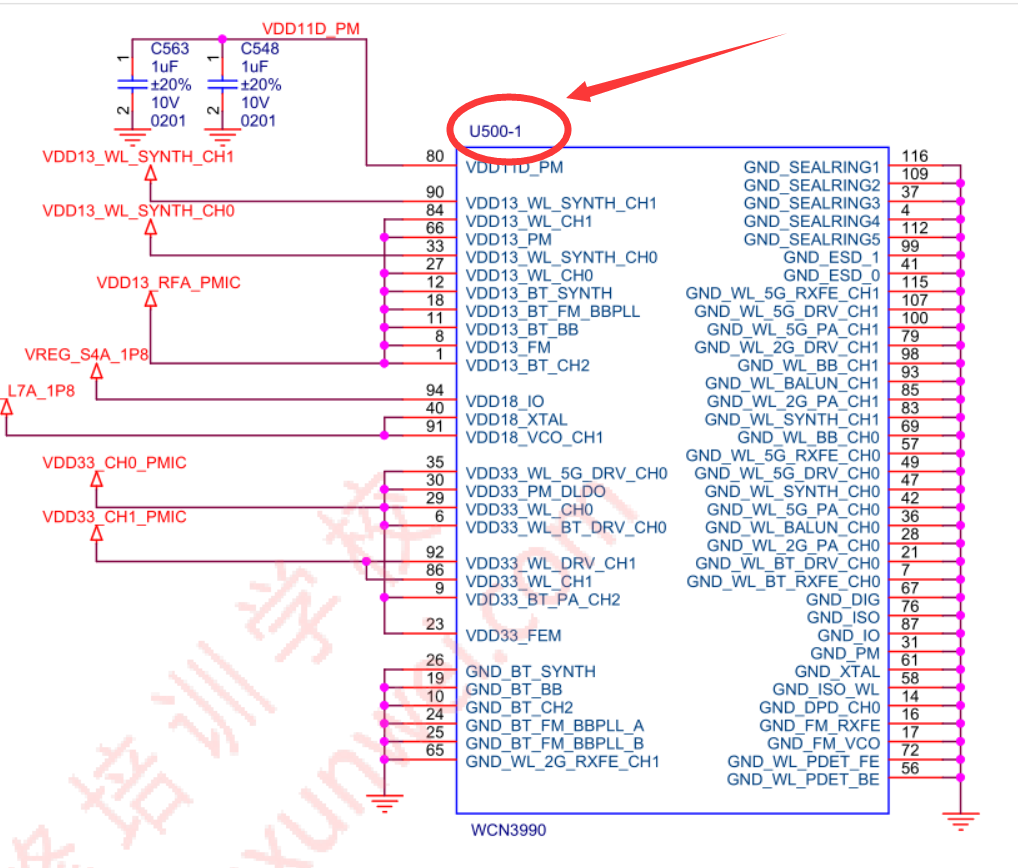The width and height of the screenshot is (1018, 868).
Task: Click pin name VDD33_WL_DRV_CH1
Action: tap(551, 564)
